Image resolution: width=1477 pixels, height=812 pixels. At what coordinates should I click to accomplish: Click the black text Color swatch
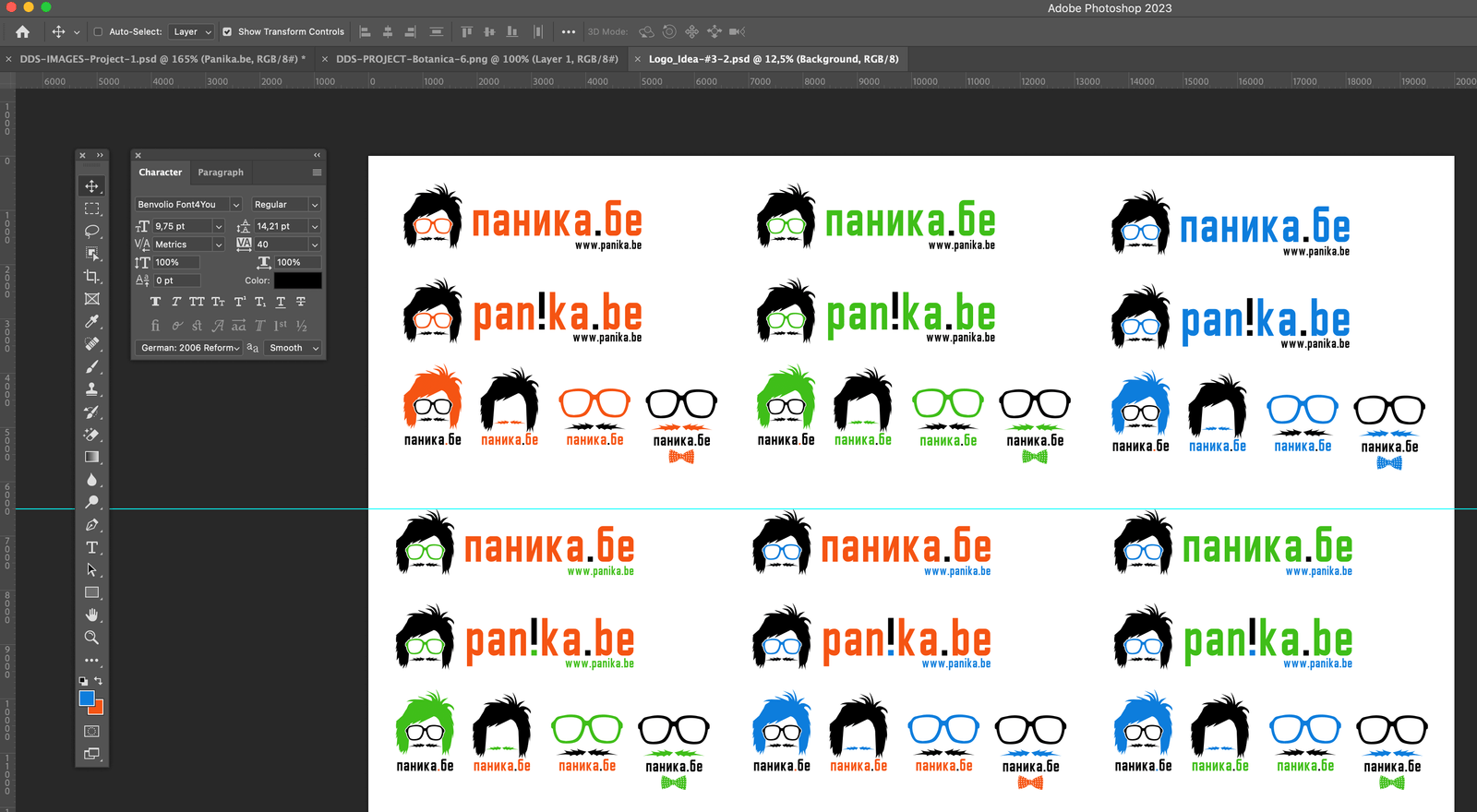point(297,281)
